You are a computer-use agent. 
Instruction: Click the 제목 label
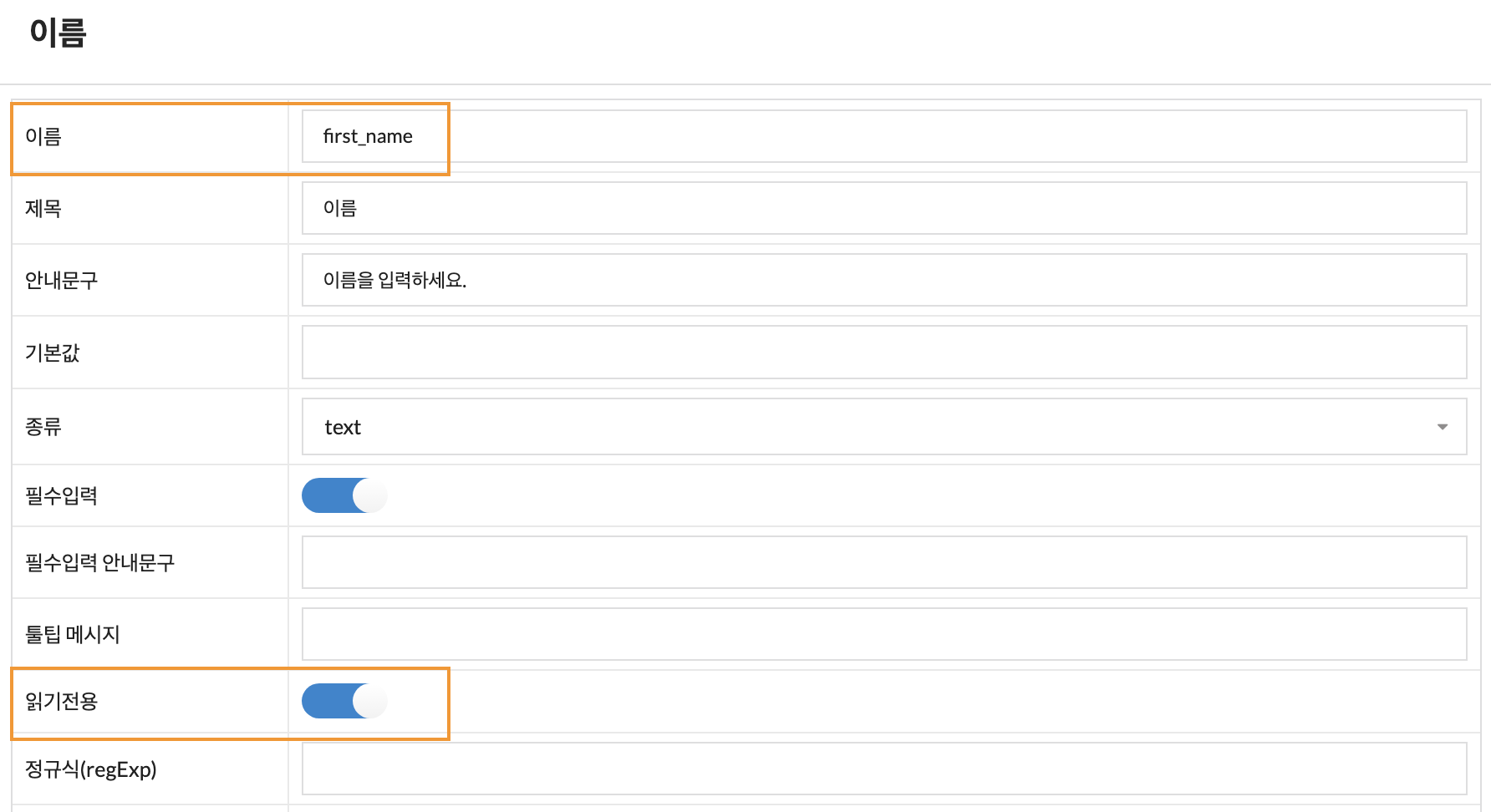[43, 208]
